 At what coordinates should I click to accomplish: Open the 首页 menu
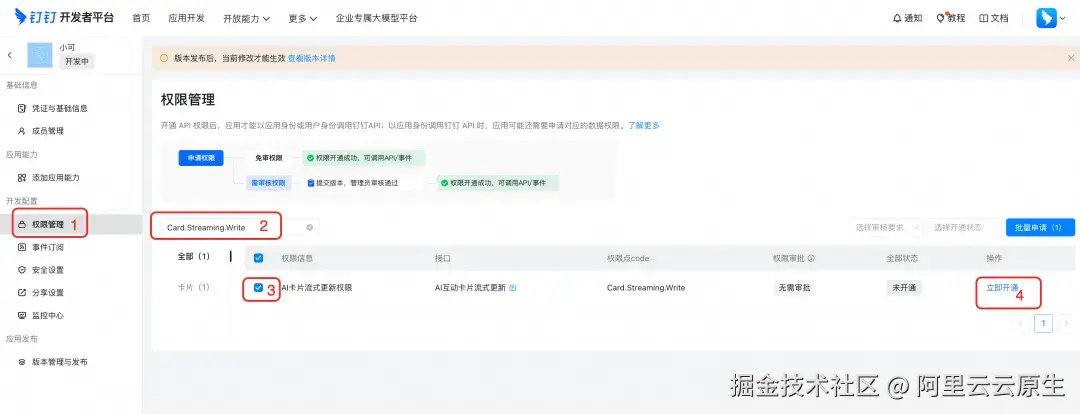coord(141,19)
